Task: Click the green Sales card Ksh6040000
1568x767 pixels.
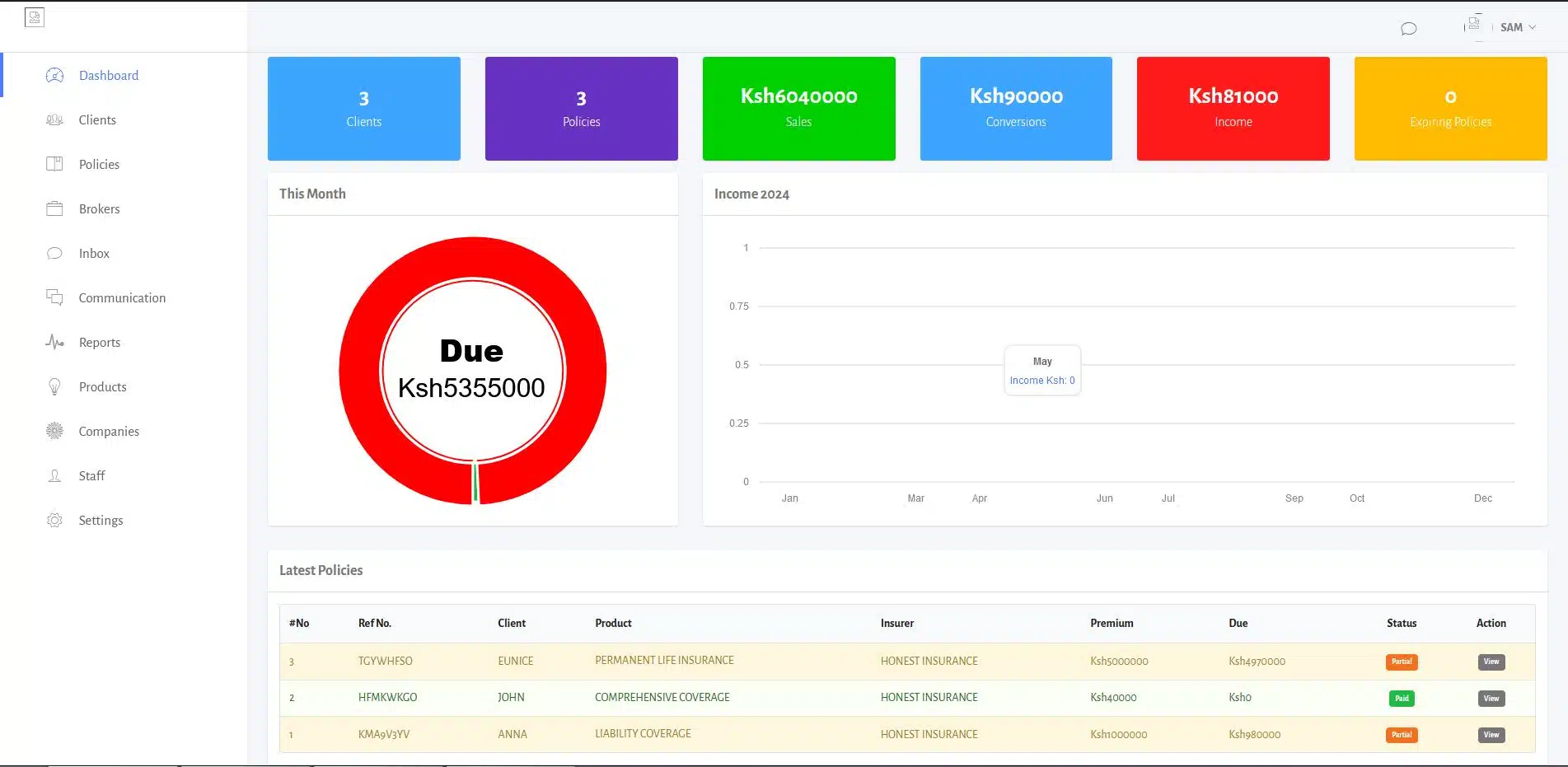Action: [799, 109]
